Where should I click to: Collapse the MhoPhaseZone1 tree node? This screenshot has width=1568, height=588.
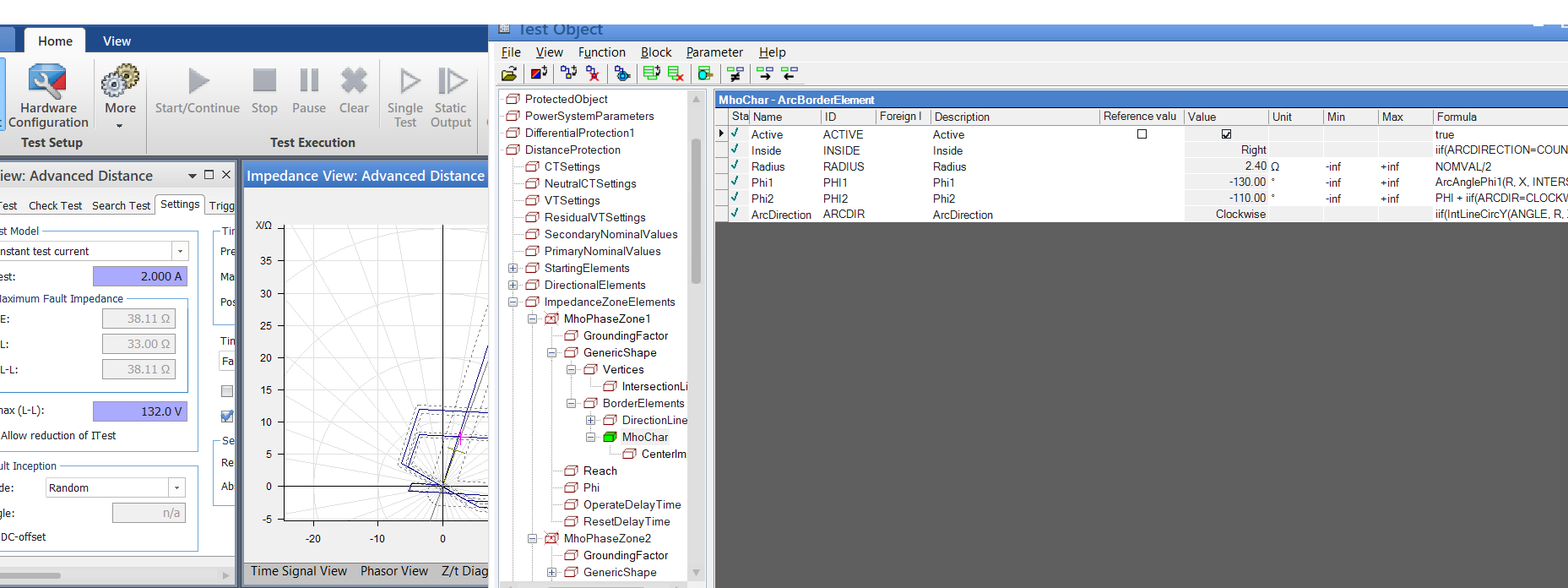(x=532, y=318)
